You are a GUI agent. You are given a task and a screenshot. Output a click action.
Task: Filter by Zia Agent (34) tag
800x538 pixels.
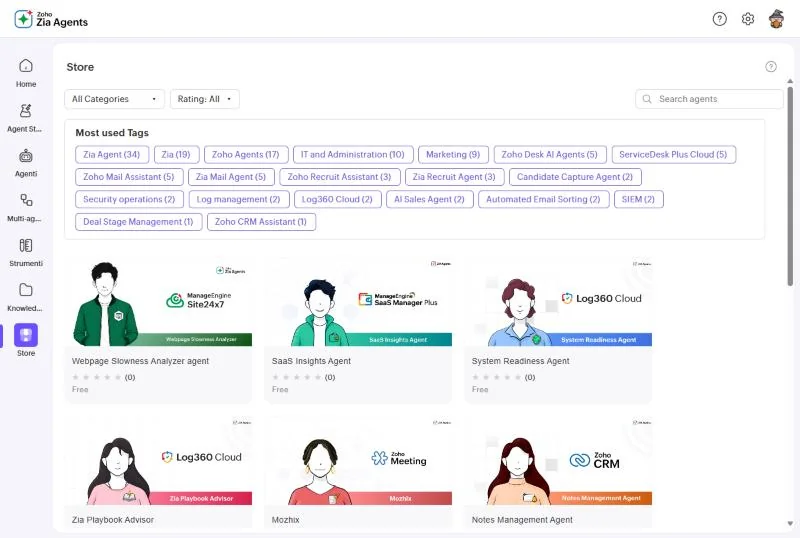tap(112, 155)
